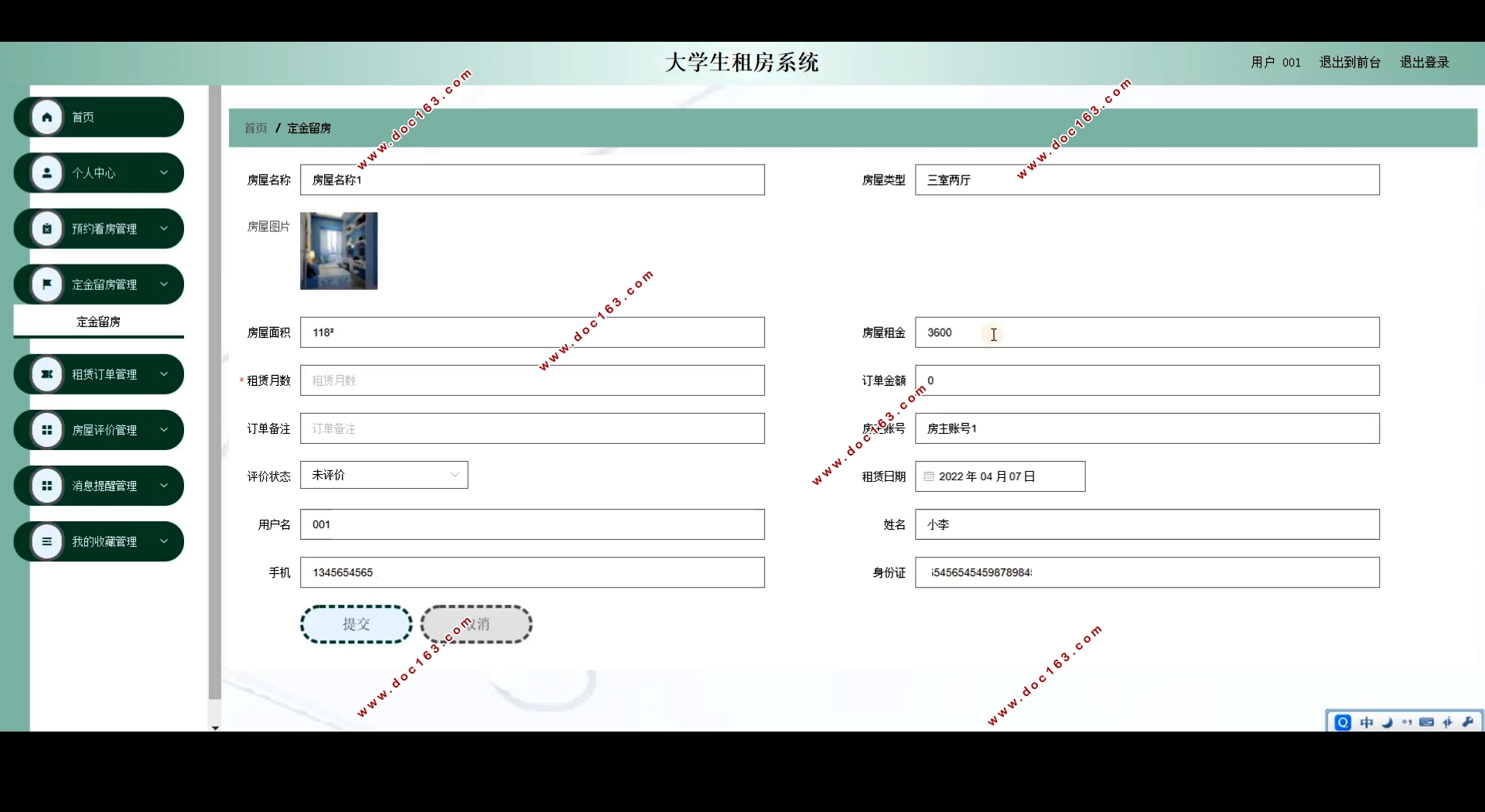
Task: Click the 定金留房 breadcrumb text
Action: pyautogui.click(x=309, y=128)
